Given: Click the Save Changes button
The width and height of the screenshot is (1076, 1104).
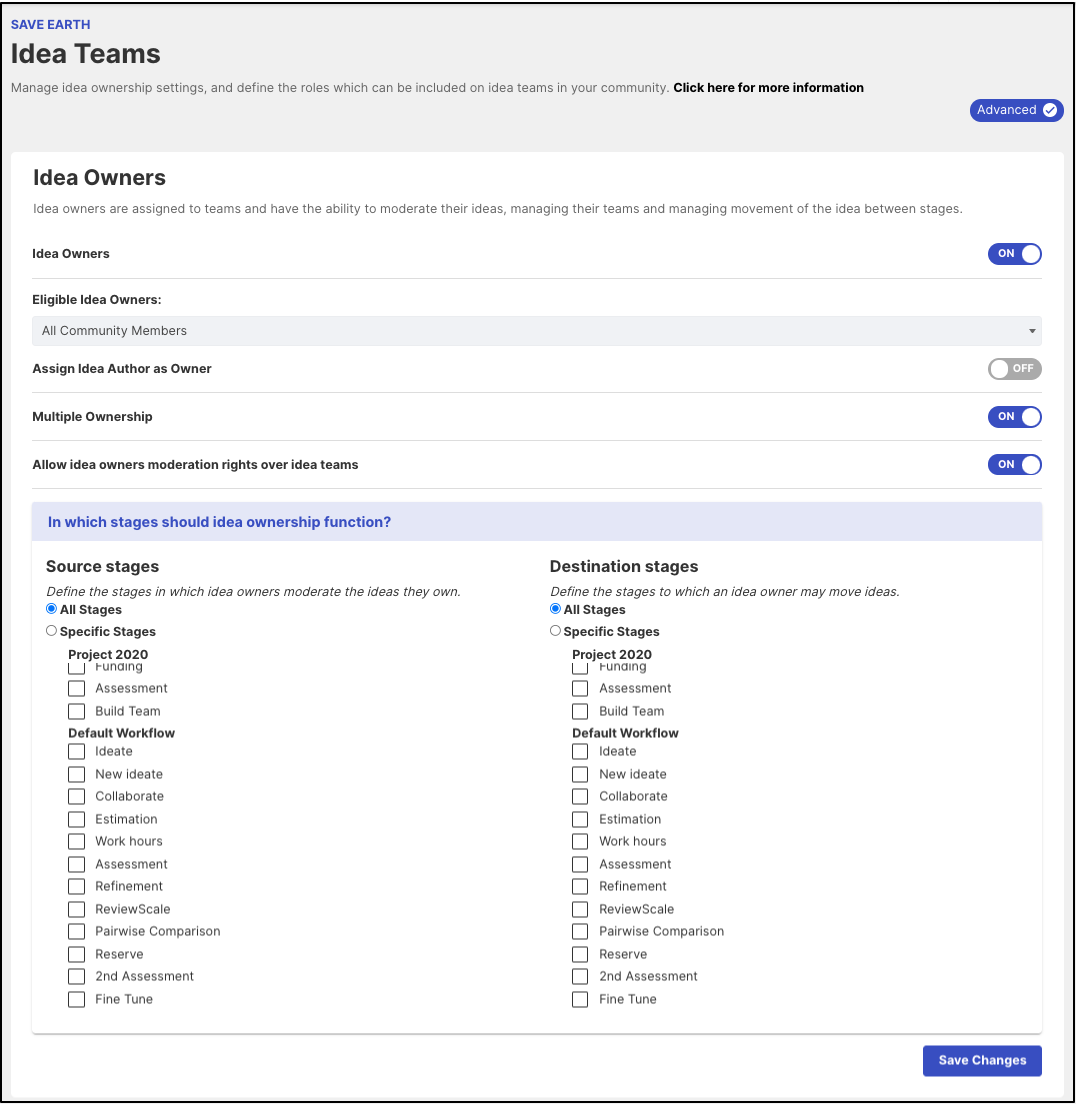Looking at the screenshot, I should (x=982, y=1060).
